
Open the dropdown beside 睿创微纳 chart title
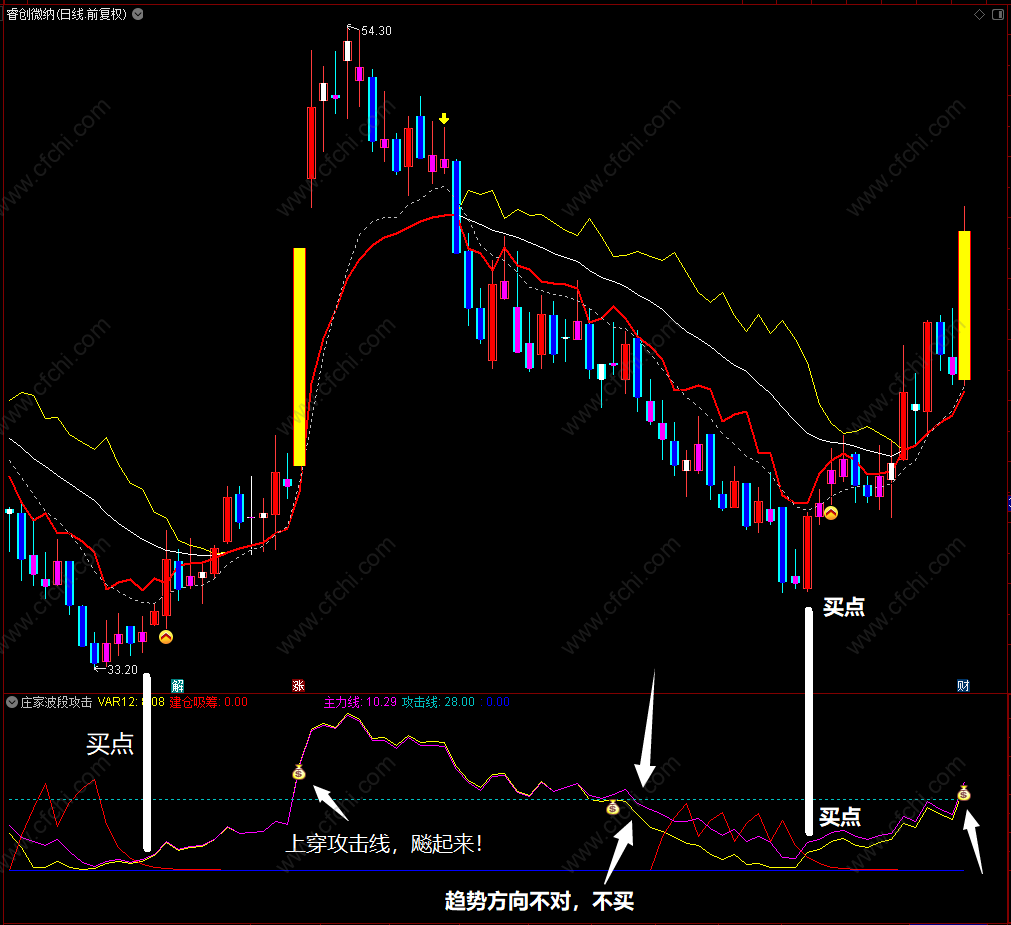pos(138,14)
